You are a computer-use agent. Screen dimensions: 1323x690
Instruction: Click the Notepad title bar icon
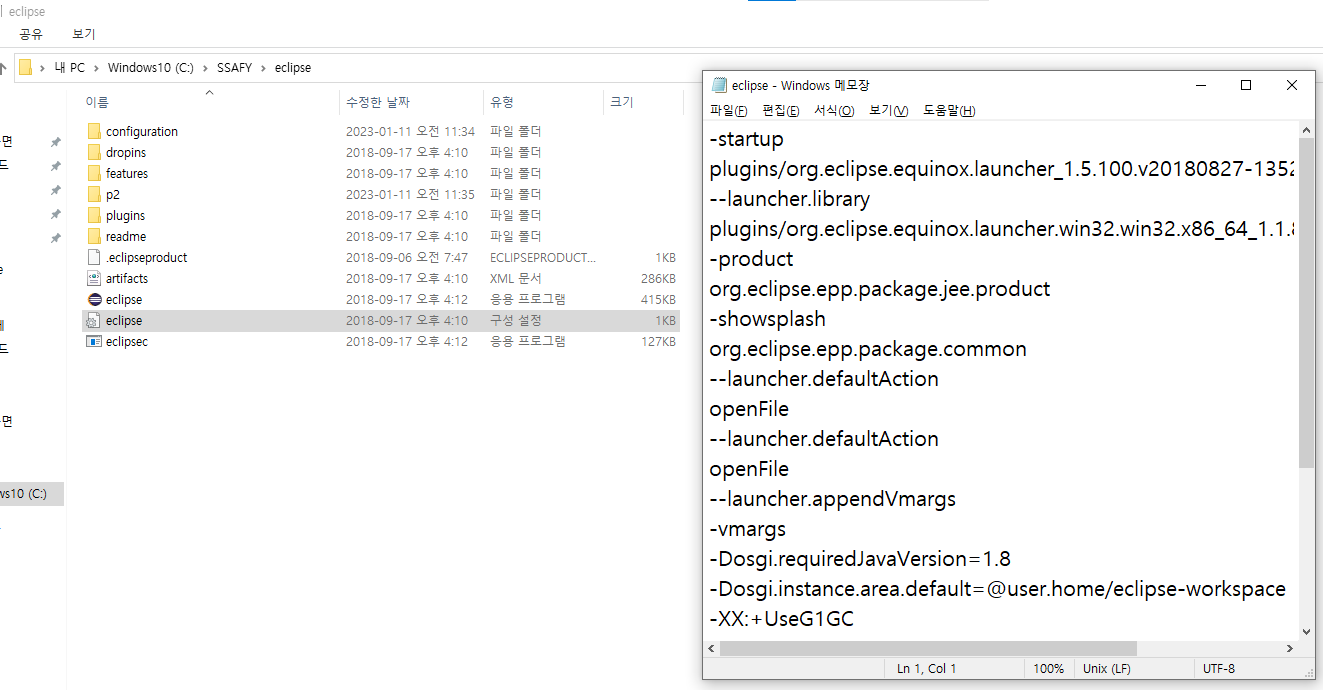(x=719, y=85)
